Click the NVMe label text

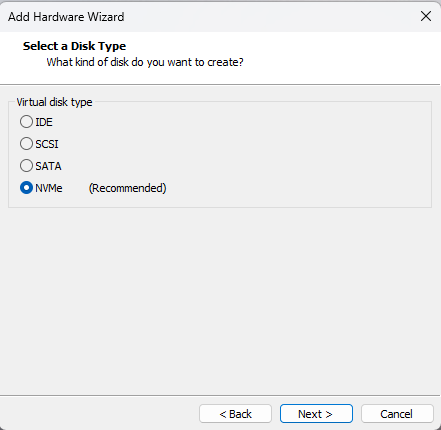pos(49,188)
